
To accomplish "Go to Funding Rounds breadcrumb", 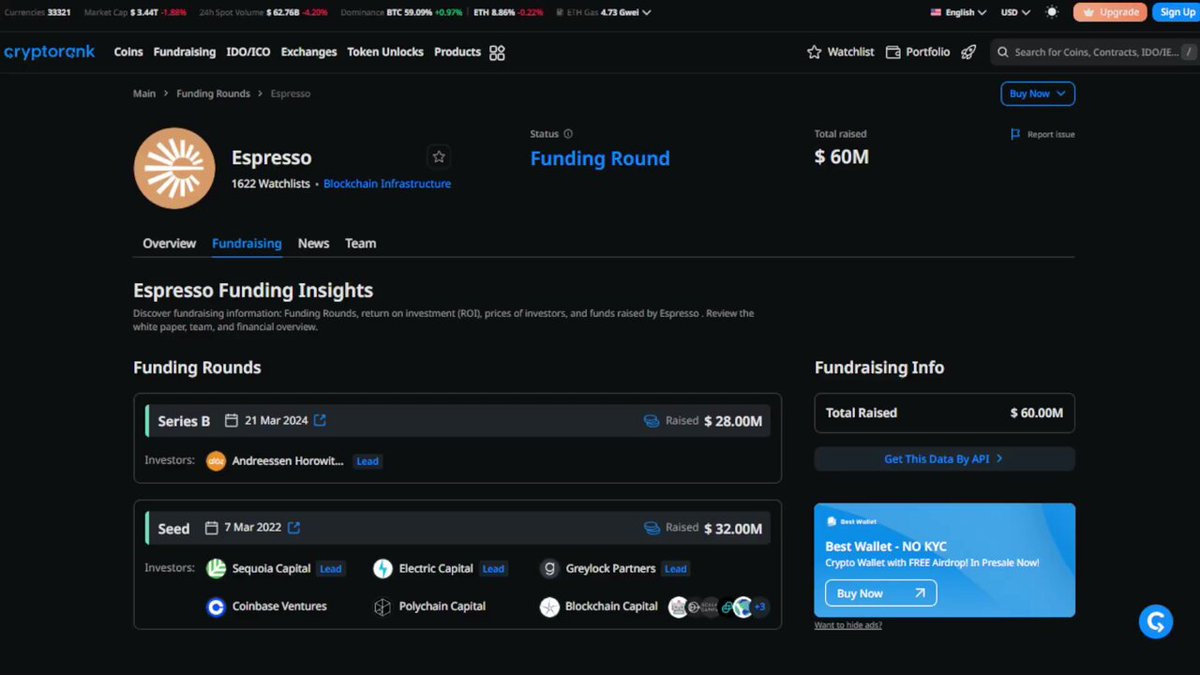I will point(213,93).
